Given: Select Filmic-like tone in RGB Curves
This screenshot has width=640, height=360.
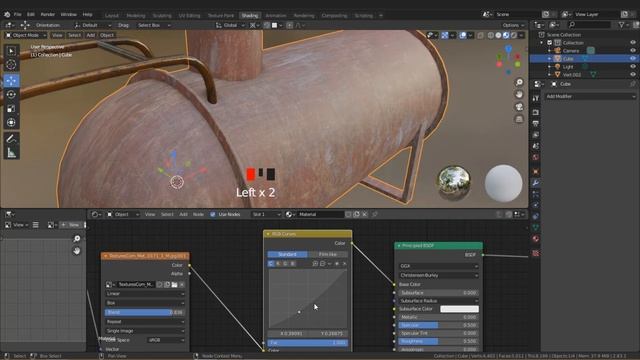Looking at the screenshot, I should pyautogui.click(x=327, y=254).
